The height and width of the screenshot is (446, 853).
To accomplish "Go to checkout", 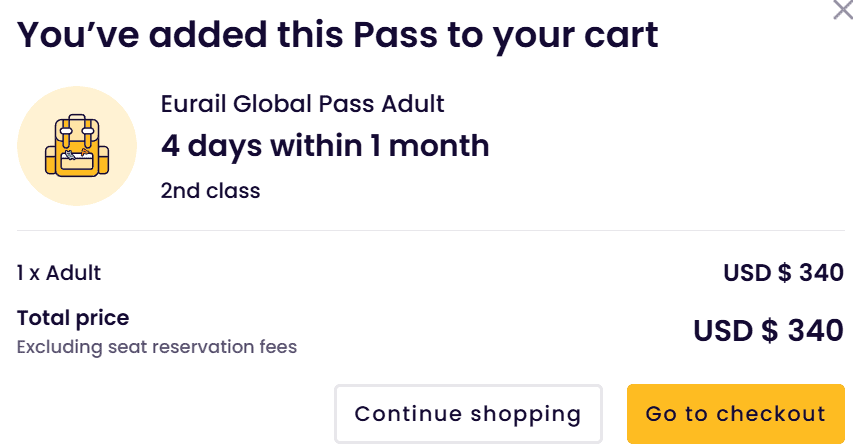I will click(735, 414).
